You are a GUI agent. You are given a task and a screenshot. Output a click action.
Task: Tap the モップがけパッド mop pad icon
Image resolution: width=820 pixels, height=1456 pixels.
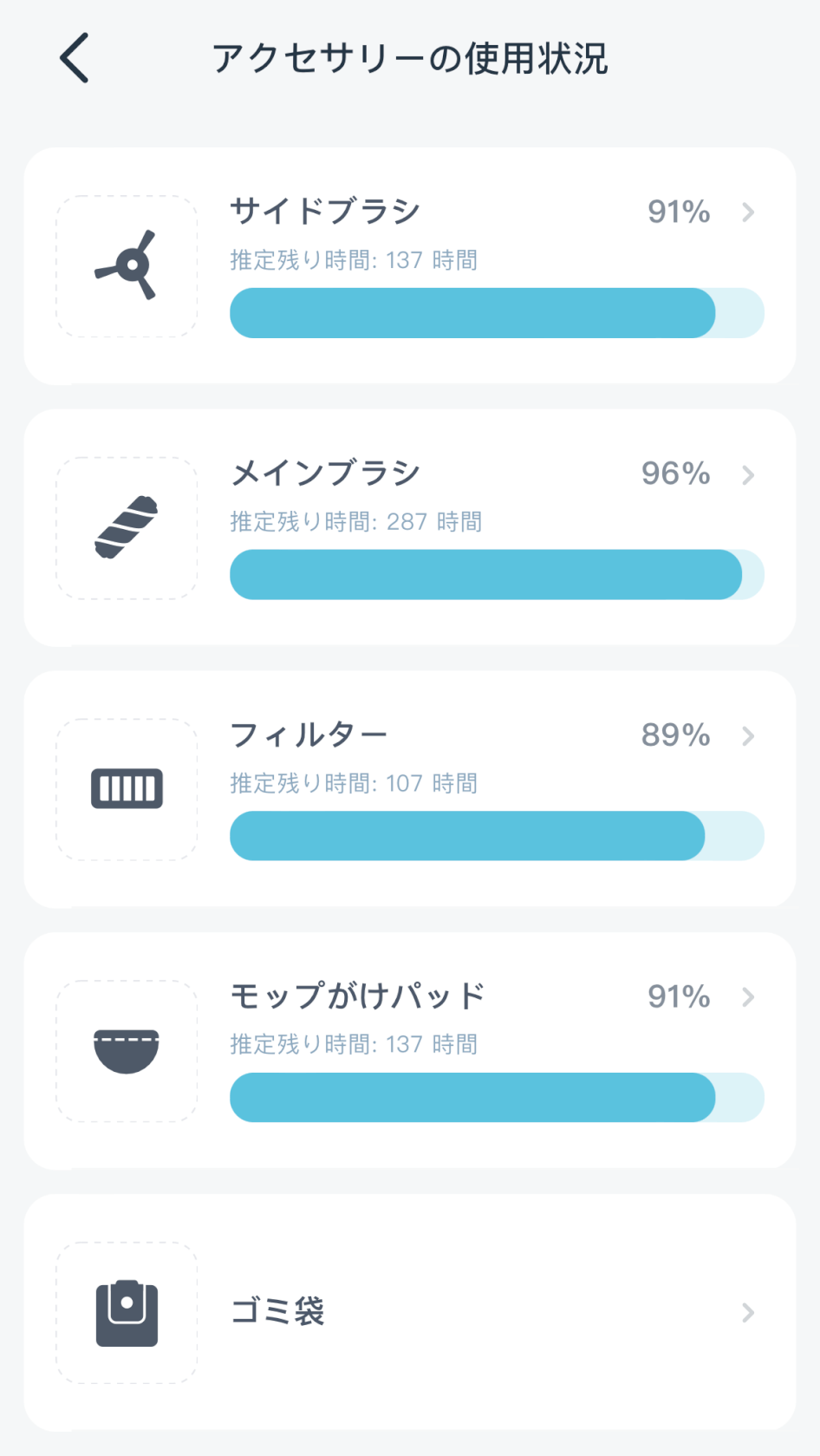[127, 1051]
